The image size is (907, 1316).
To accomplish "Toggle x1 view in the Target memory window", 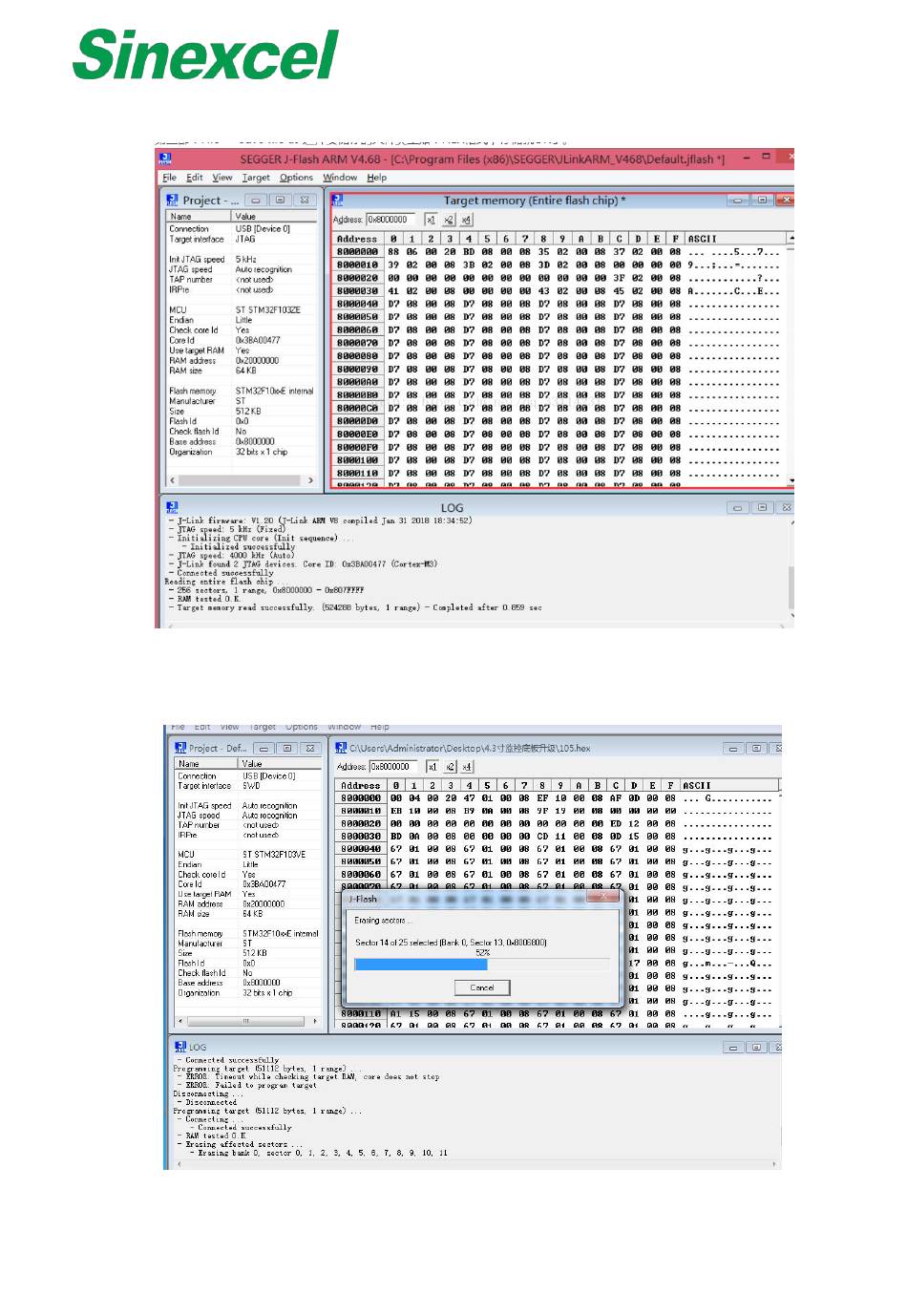I will tap(431, 220).
